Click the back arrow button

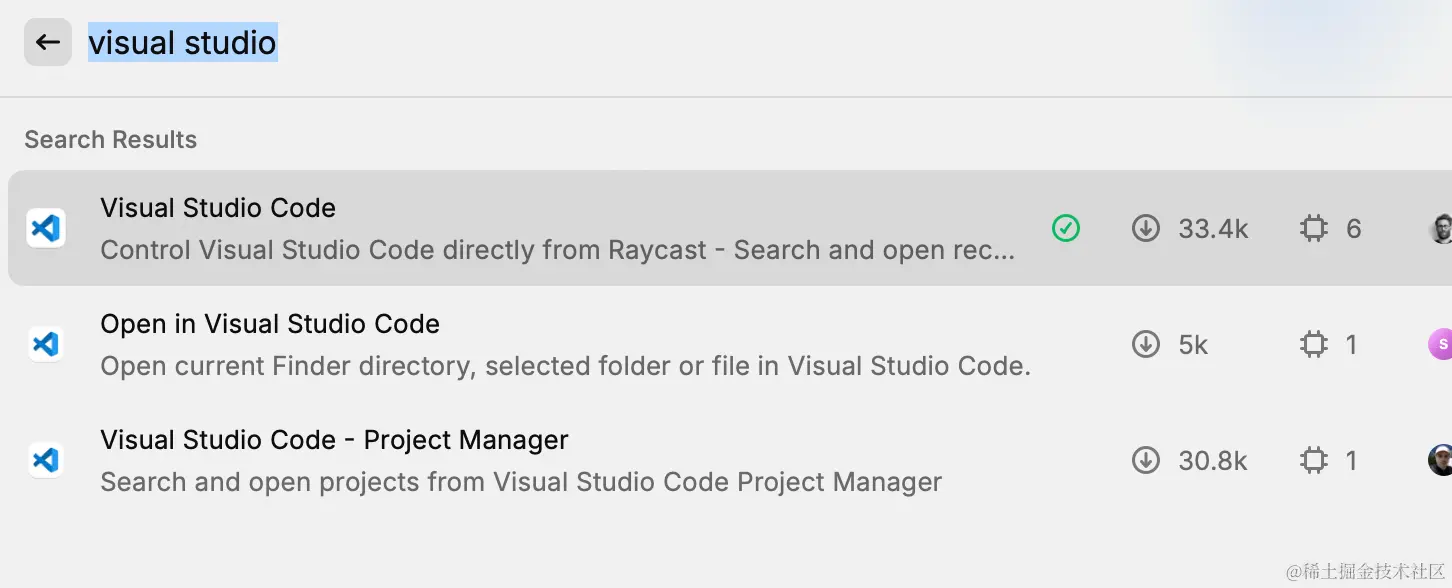click(48, 42)
